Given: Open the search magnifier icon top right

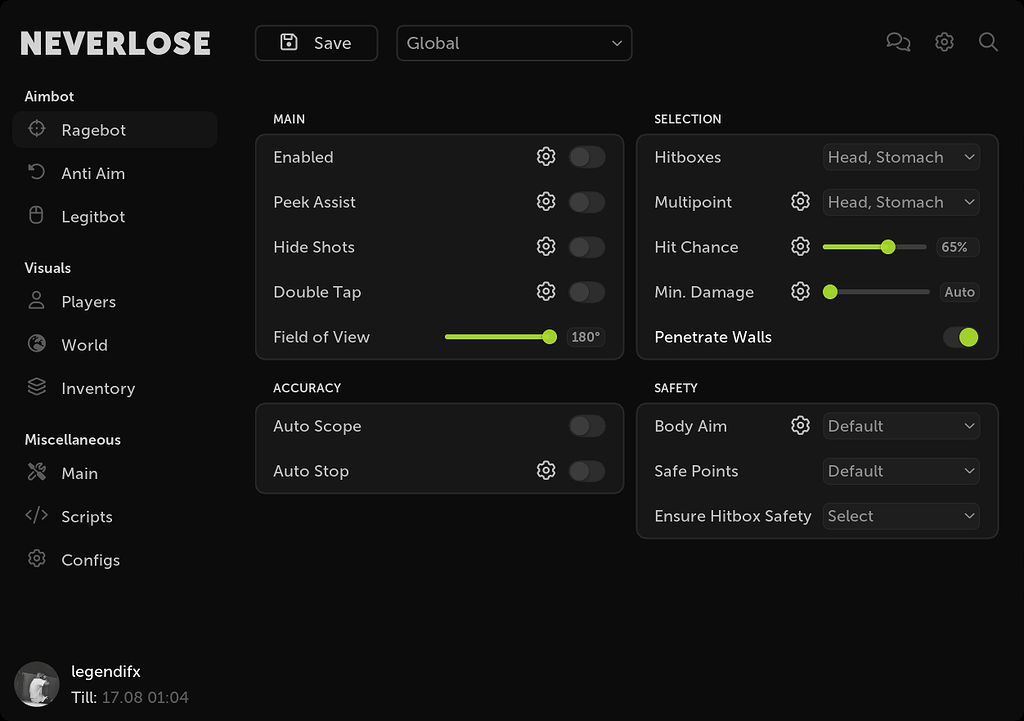Looking at the screenshot, I should 988,42.
